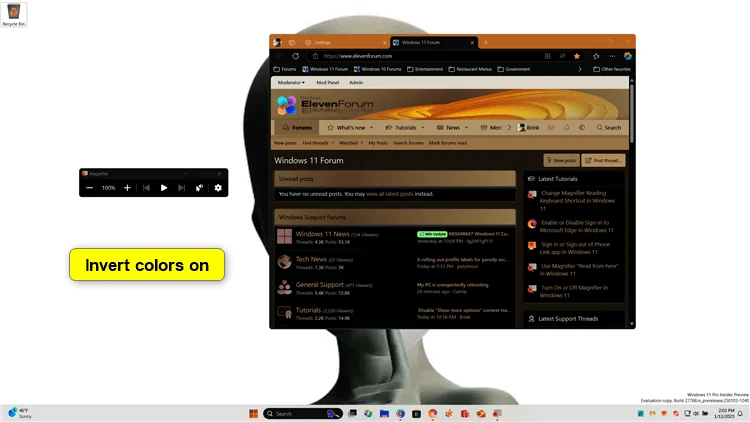Open Recycle Bin desktop icon

click(13, 14)
